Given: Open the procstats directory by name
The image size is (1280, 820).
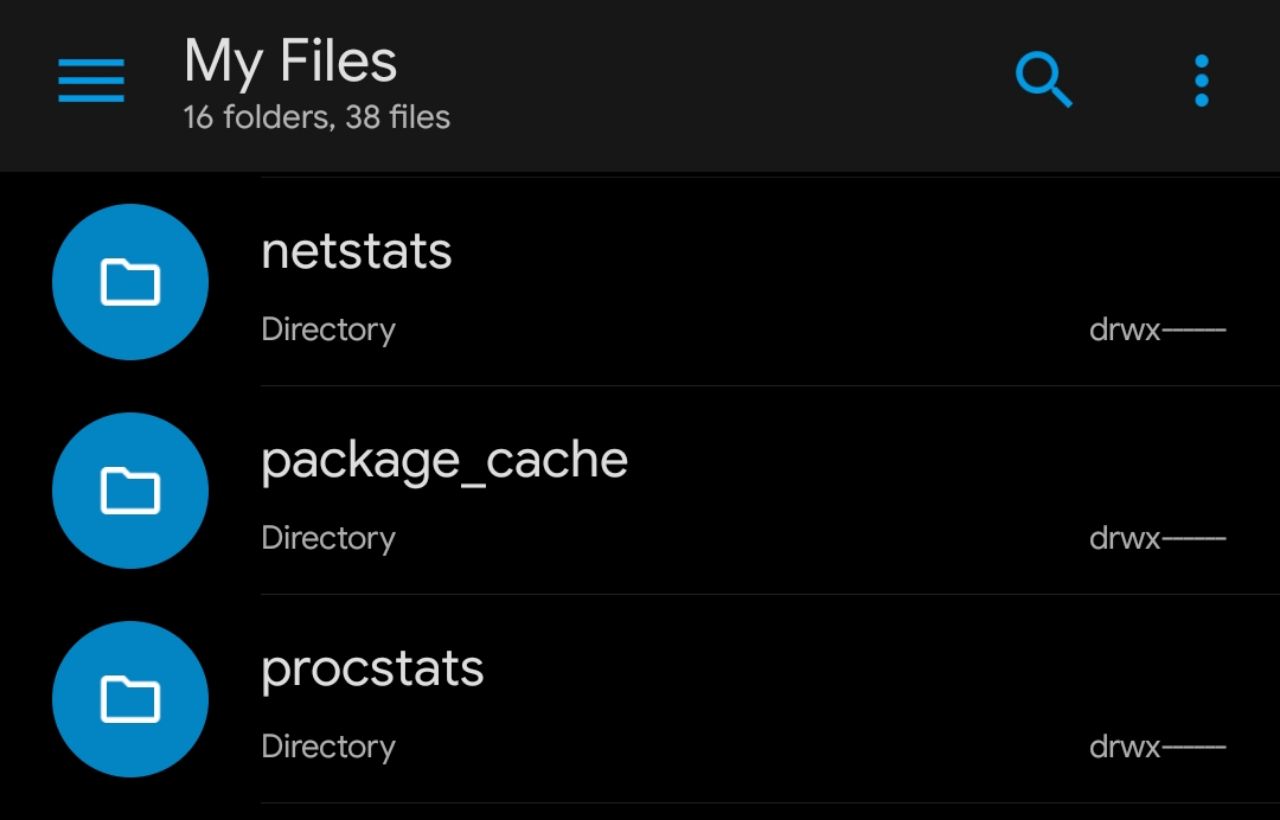Looking at the screenshot, I should [x=372, y=670].
